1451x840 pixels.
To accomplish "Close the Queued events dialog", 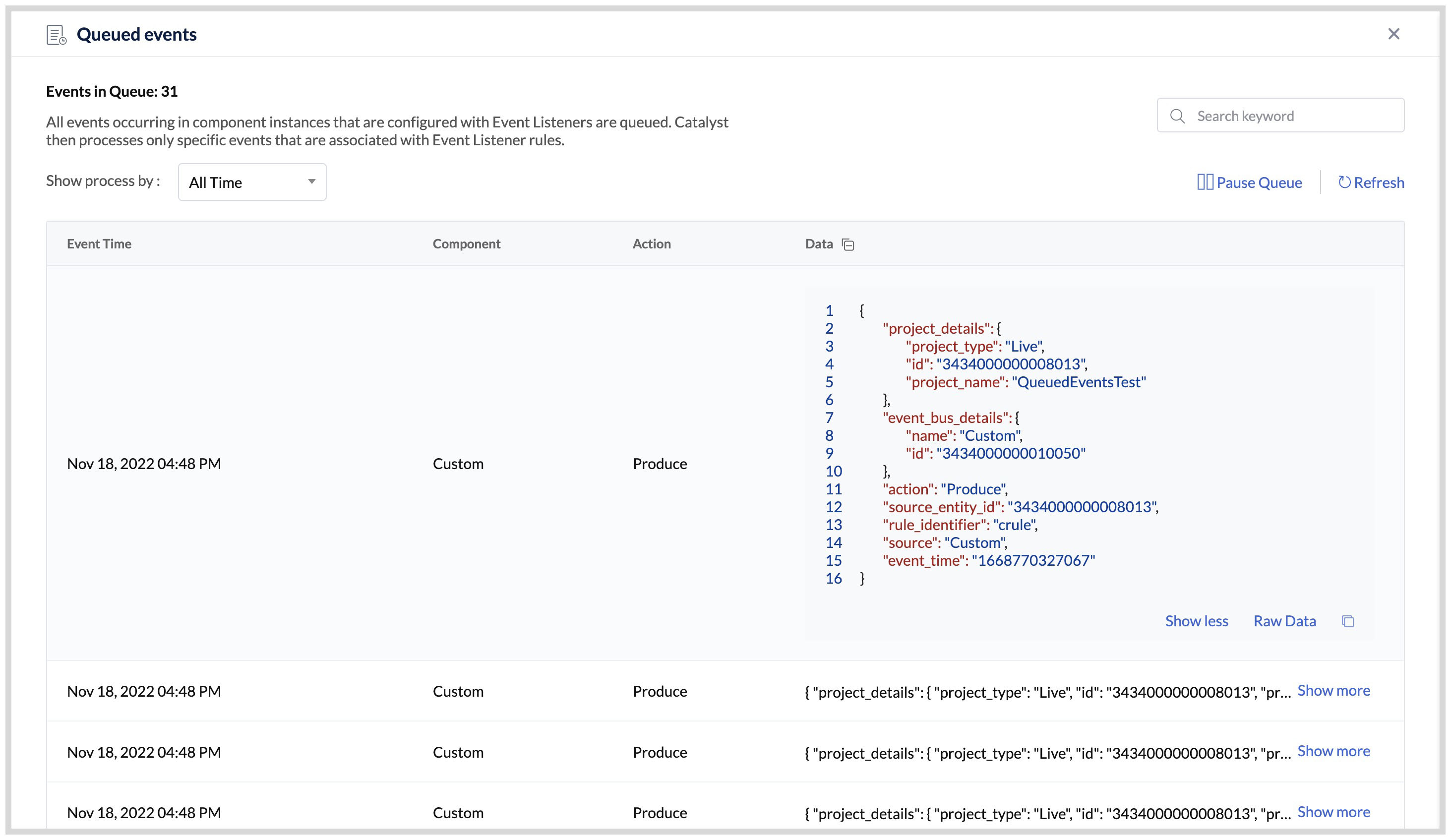I will [x=1394, y=33].
